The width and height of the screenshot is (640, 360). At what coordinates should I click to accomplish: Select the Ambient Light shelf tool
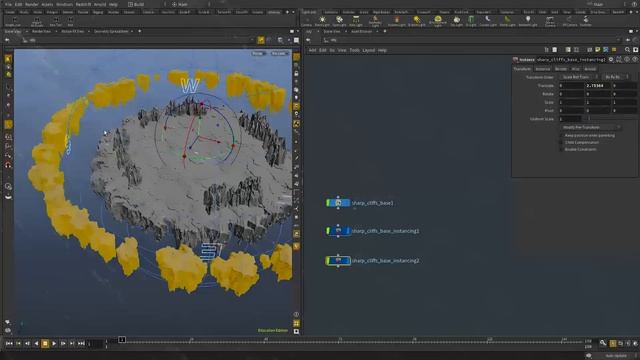pyautogui.click(x=528, y=21)
